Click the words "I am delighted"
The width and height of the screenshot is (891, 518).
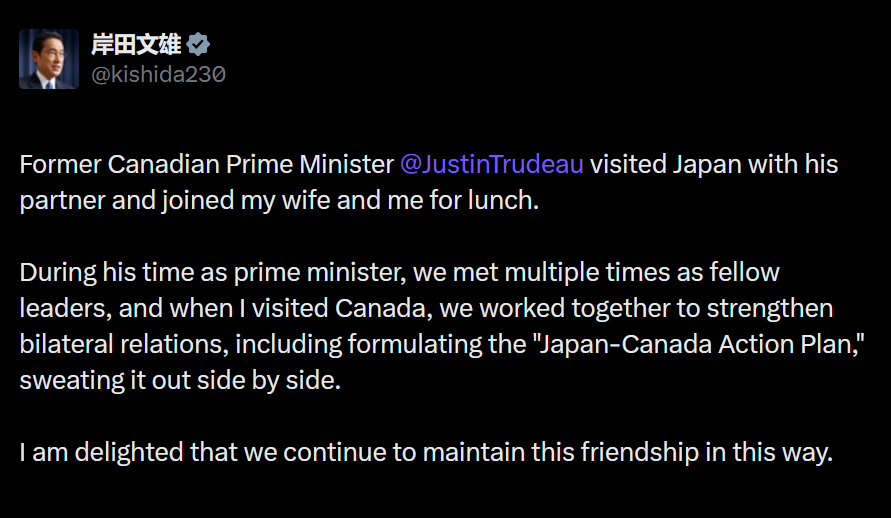click(91, 452)
